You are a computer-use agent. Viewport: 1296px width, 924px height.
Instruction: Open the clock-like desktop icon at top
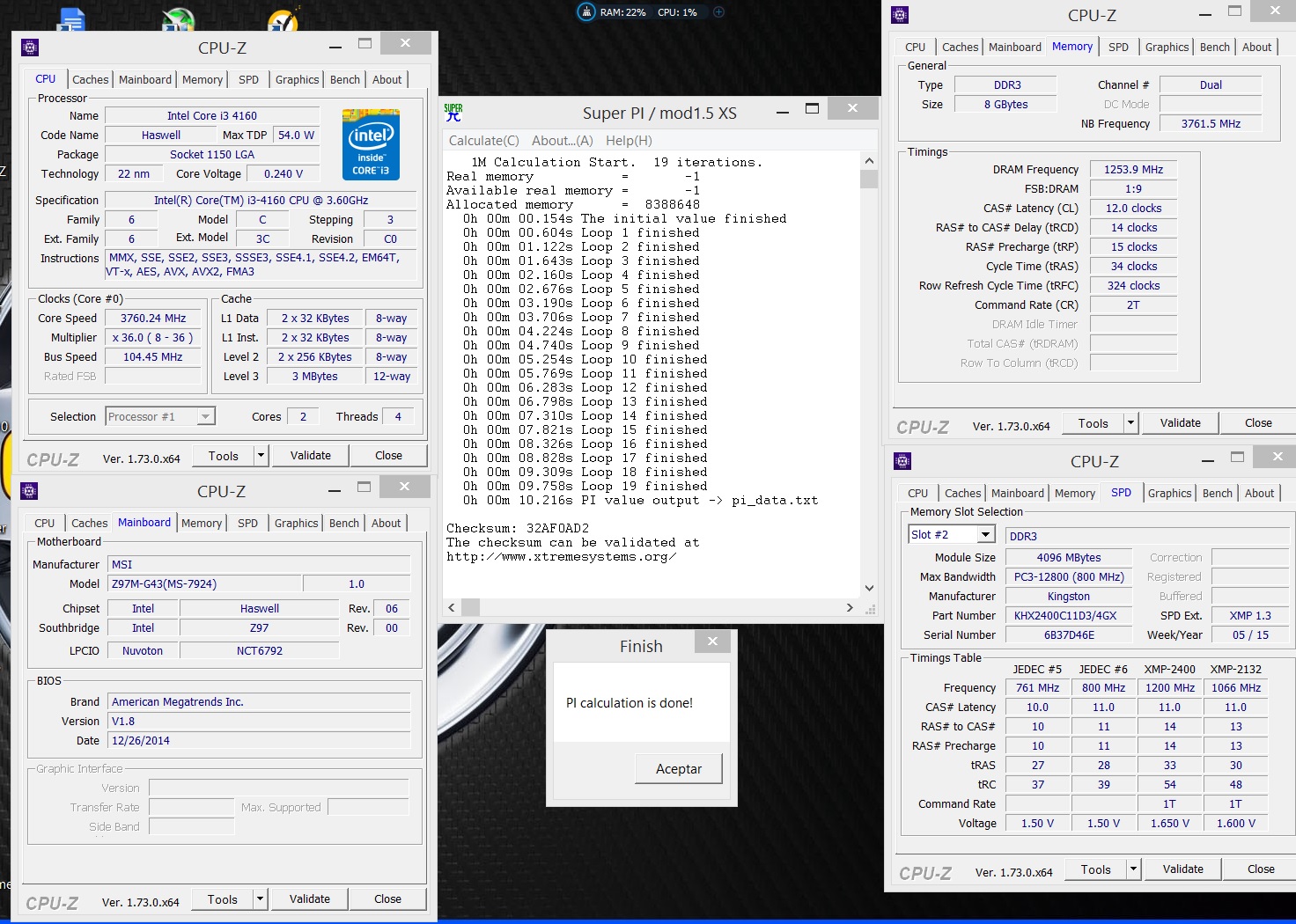[x=283, y=19]
